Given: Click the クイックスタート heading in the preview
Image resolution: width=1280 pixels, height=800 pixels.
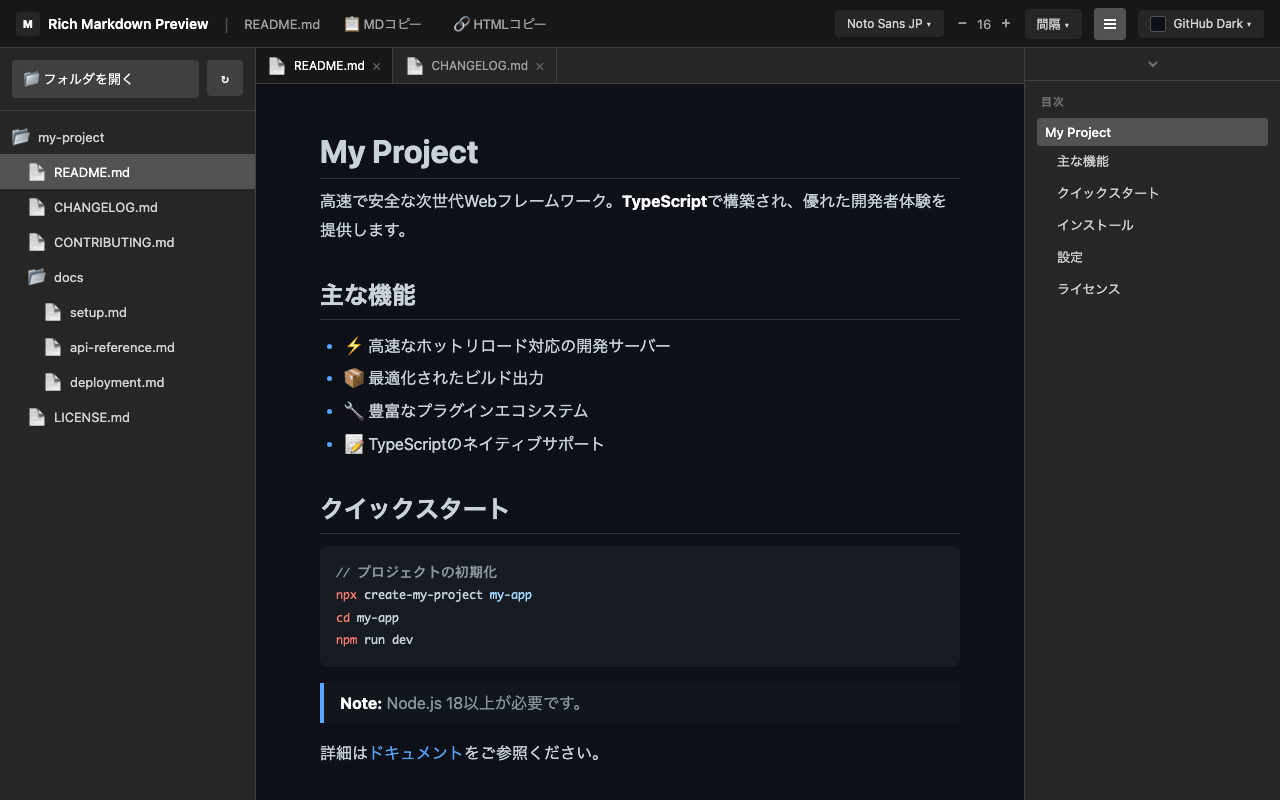Looking at the screenshot, I should click(415, 508).
